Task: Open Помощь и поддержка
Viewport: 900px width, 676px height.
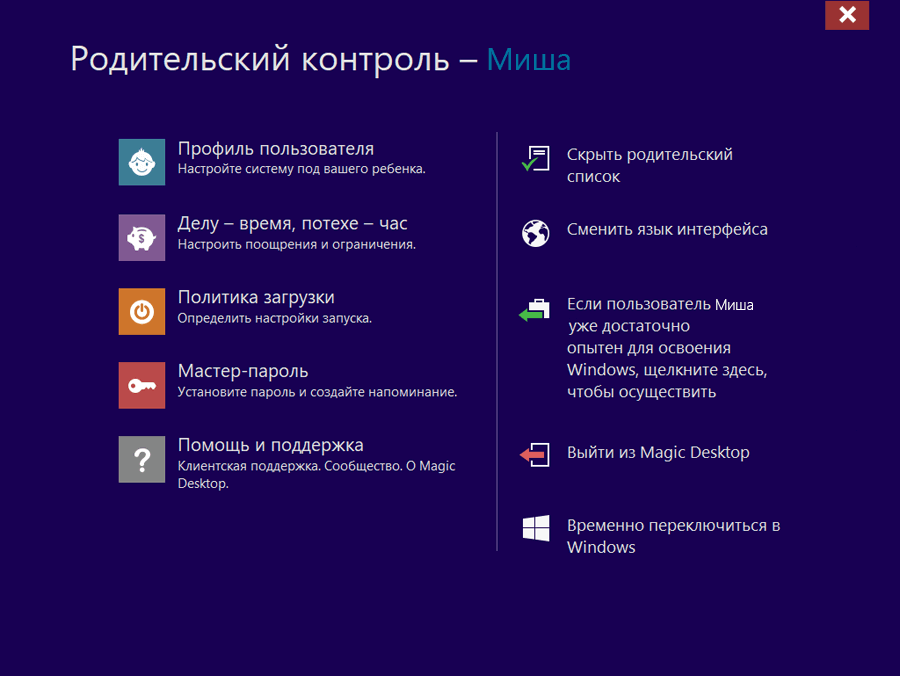Action: coord(270,445)
